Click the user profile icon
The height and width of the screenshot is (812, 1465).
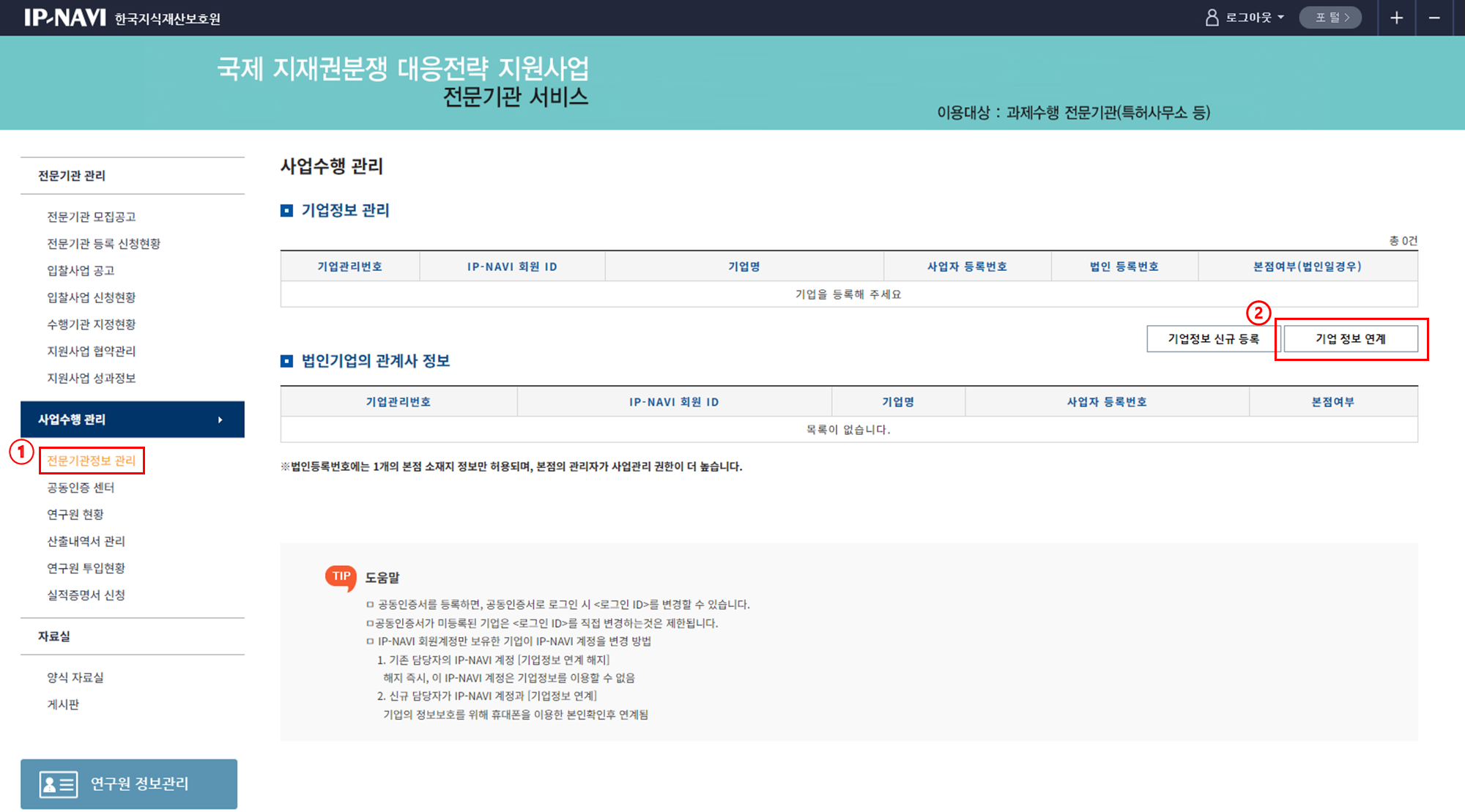[1212, 18]
